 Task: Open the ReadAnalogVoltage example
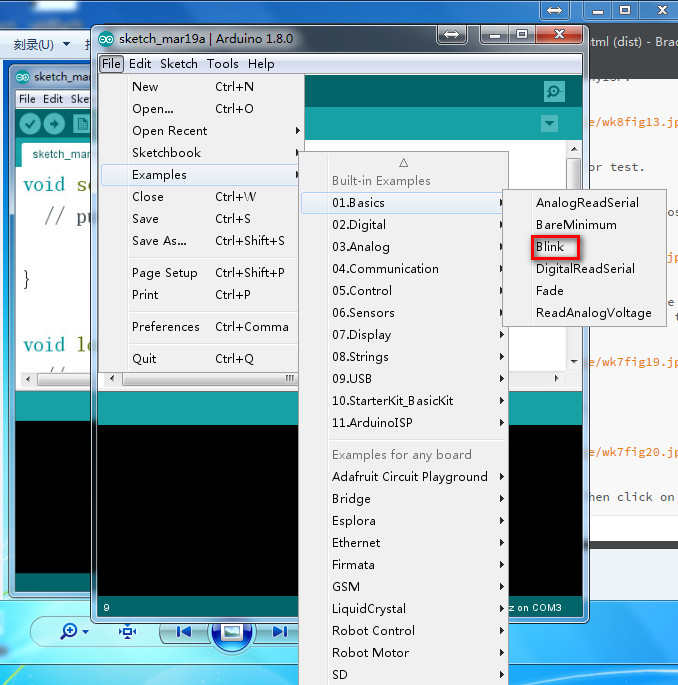585,313
